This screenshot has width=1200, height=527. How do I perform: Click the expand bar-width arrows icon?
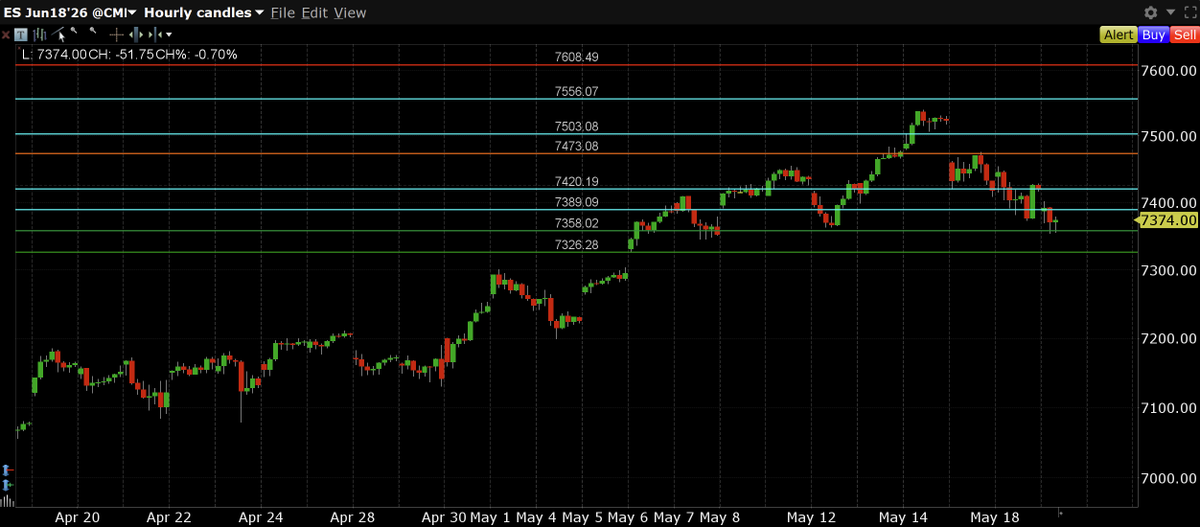point(136,34)
